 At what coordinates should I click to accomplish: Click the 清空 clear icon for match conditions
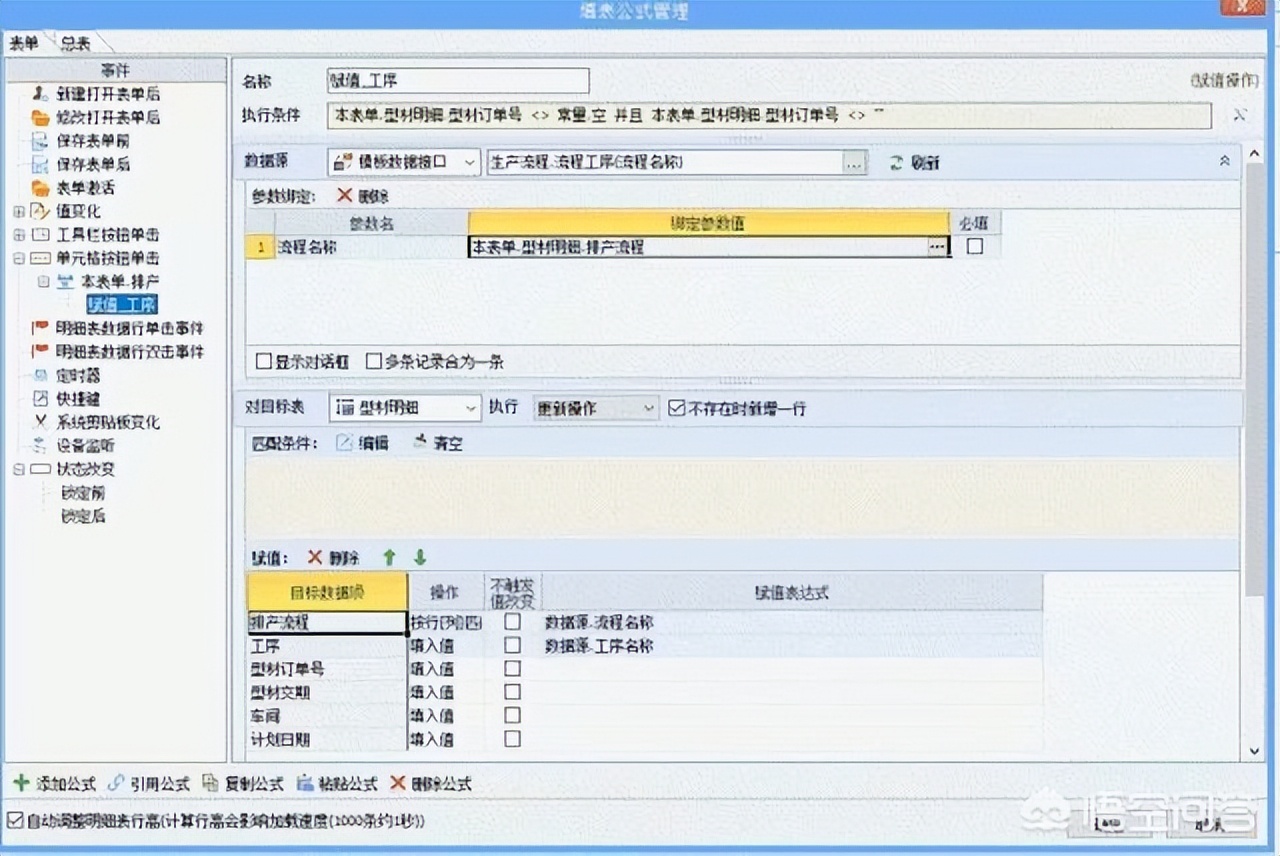[420, 442]
